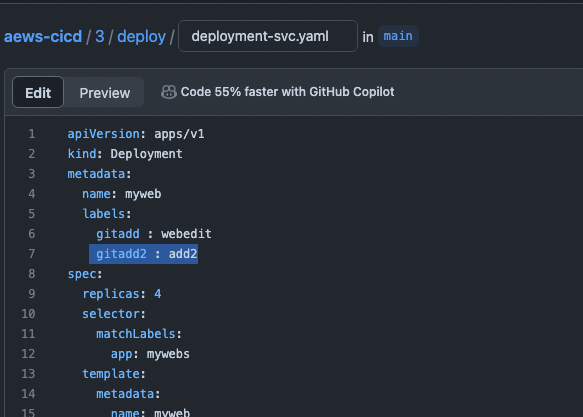583x417 pixels.
Task: Click line number 10 in the gutter
Action: 28,314
